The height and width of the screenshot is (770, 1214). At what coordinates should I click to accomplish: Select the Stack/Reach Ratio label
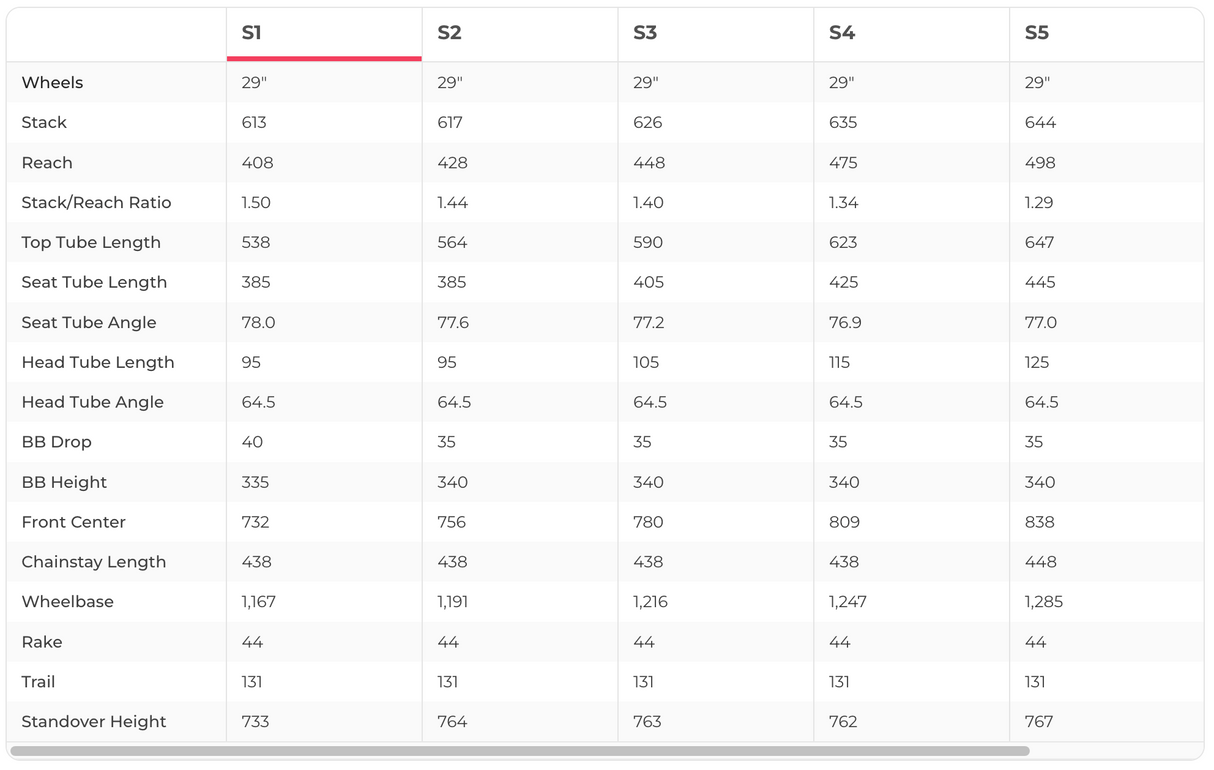[x=96, y=202]
